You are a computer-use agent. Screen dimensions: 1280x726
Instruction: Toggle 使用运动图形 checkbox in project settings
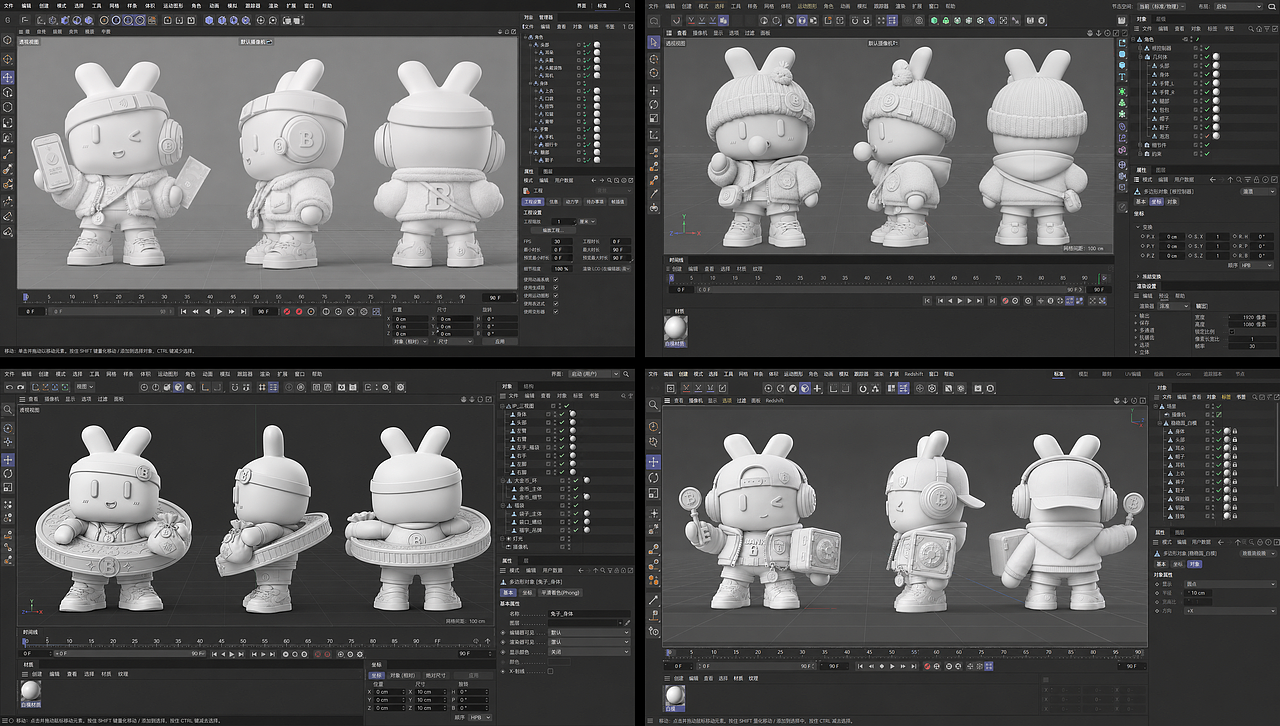[x=556, y=295]
